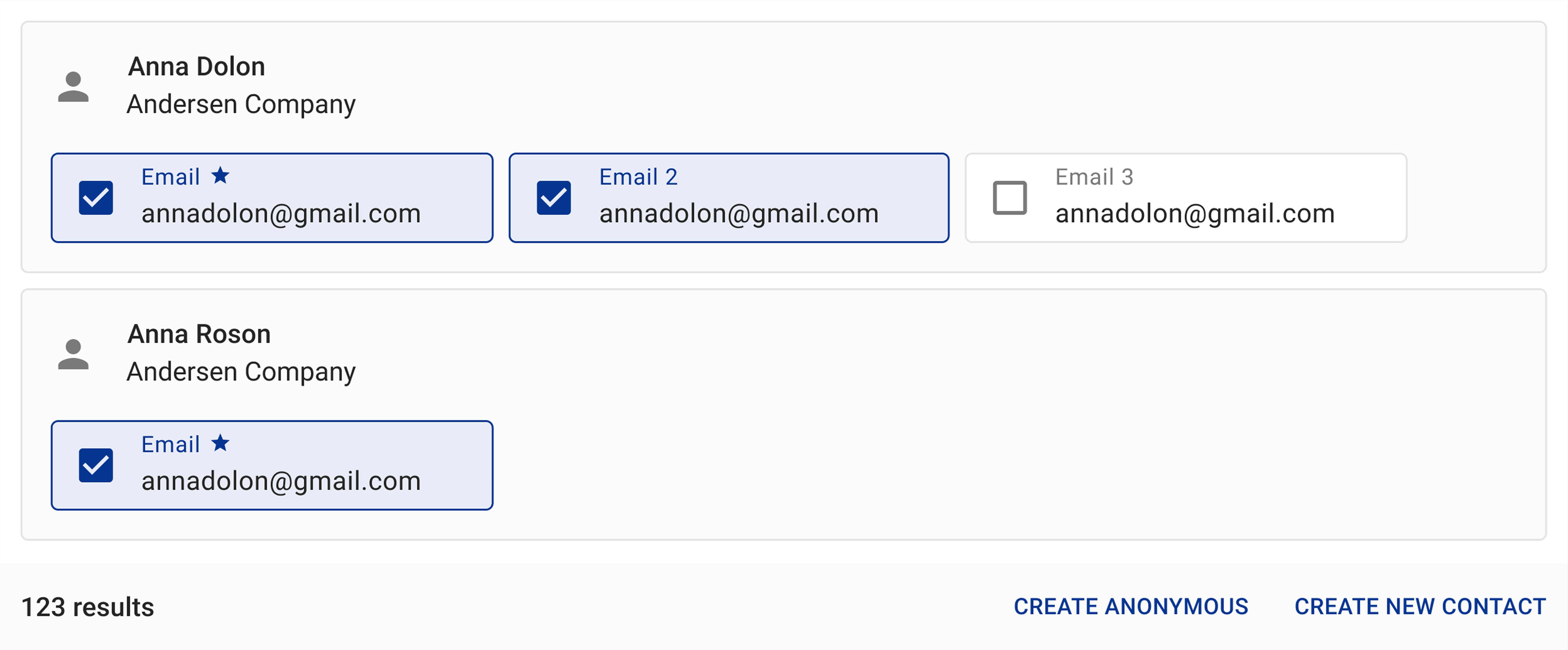Check the Email 3 checkbox
The image size is (1568, 650).
pos(1009,198)
